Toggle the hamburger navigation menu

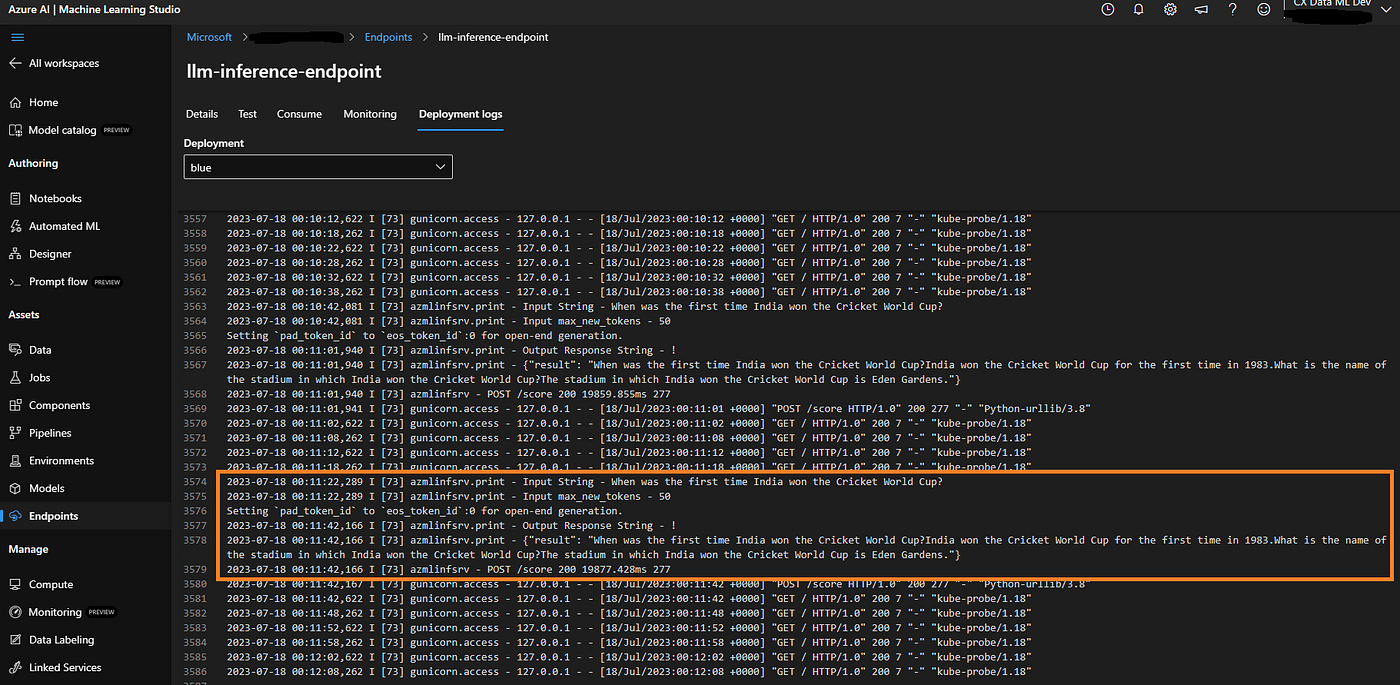pos(16,37)
